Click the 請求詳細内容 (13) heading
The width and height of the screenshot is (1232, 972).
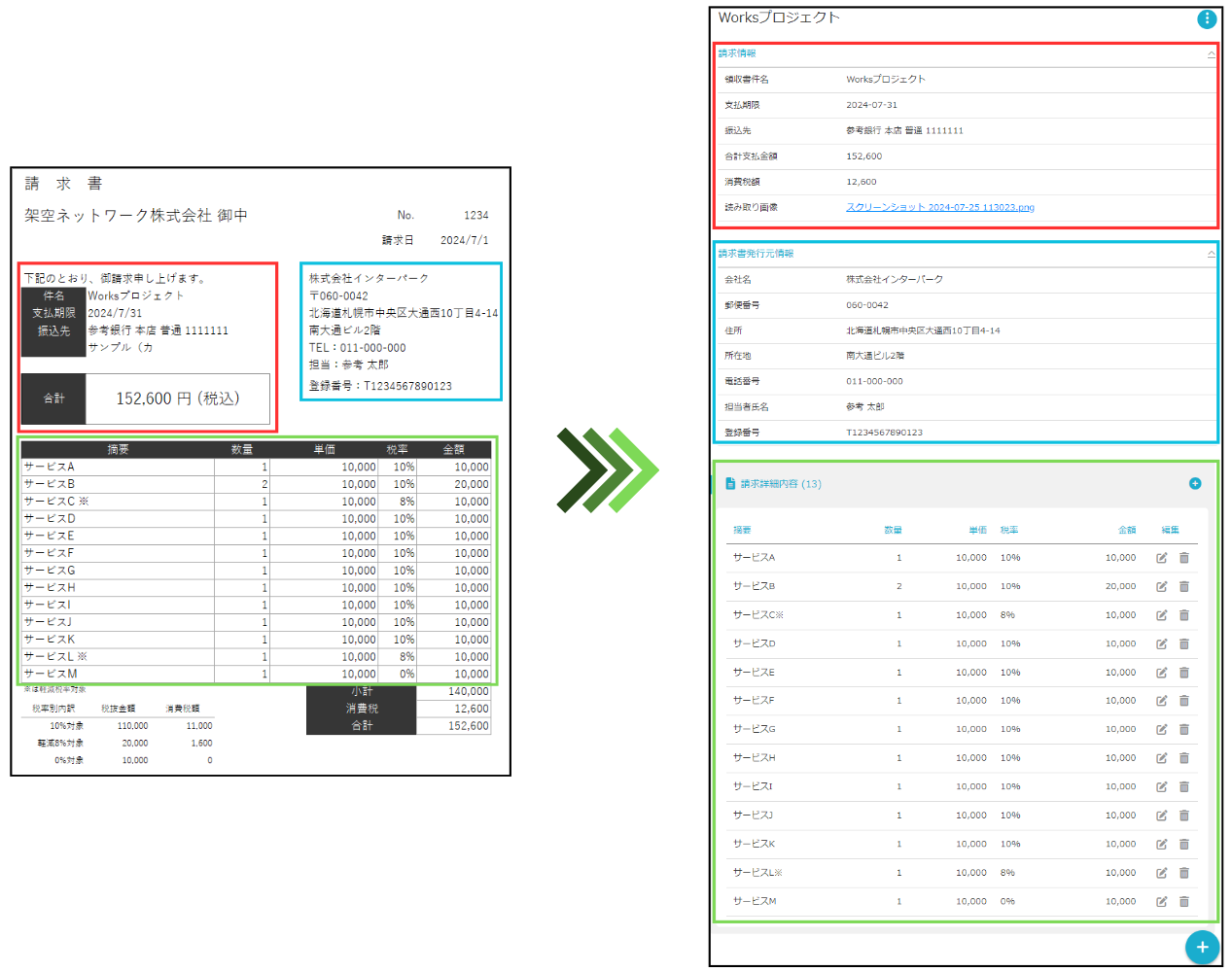click(781, 484)
